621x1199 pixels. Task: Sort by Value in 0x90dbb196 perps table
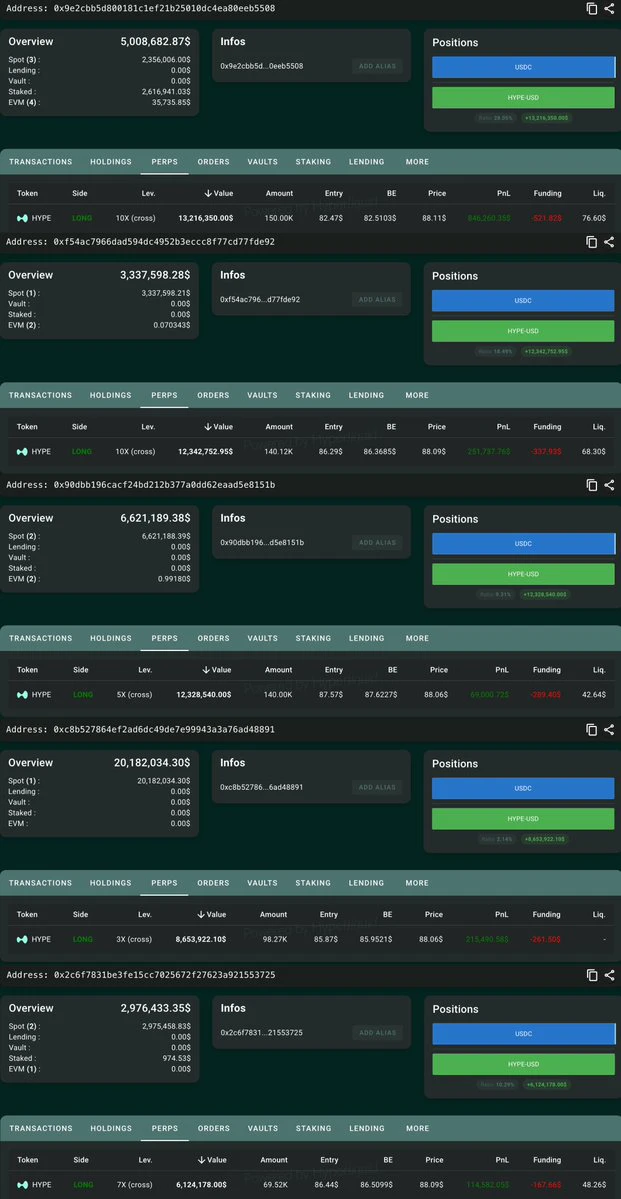click(x=216, y=670)
